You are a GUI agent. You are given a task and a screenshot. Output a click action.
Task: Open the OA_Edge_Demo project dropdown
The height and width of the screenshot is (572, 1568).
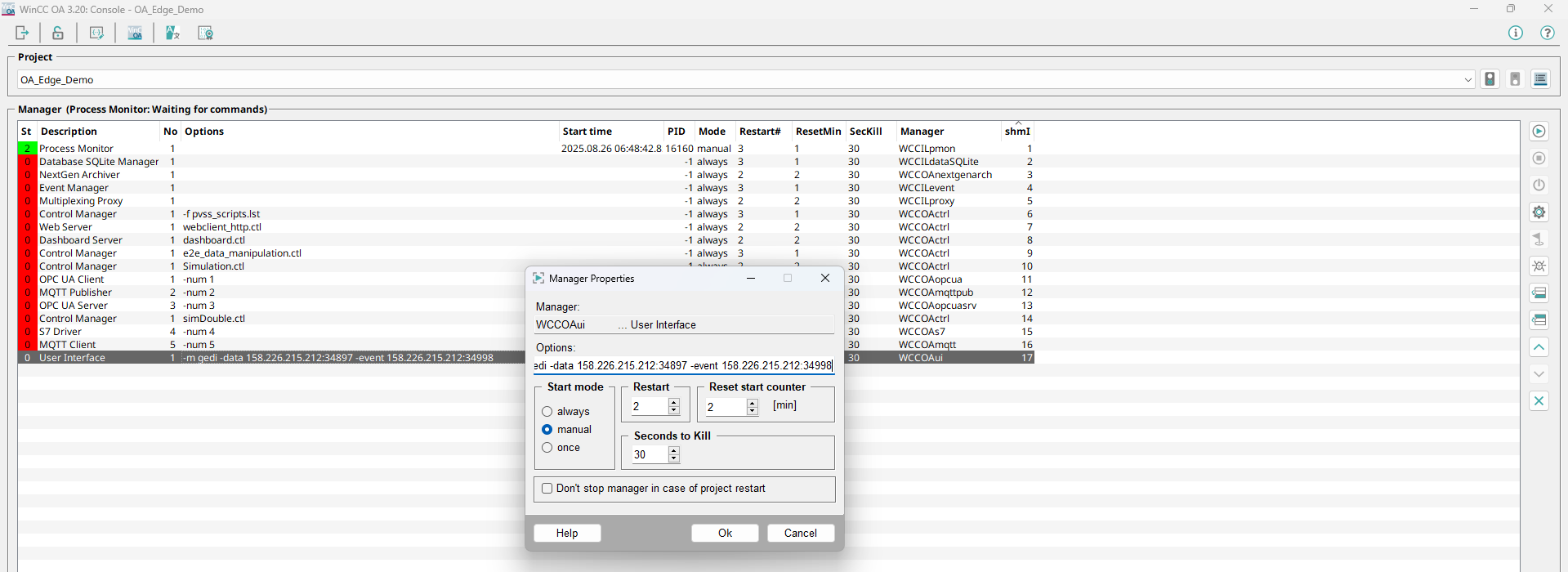click(1467, 80)
